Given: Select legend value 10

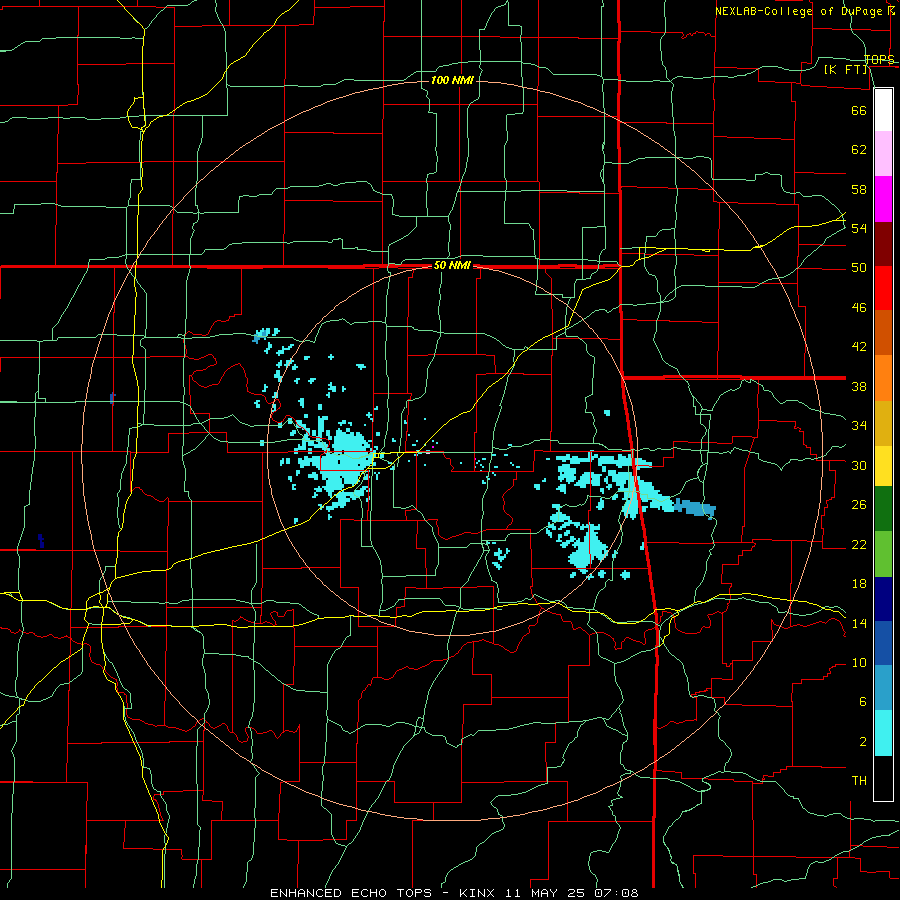Looking at the screenshot, I should coord(859,663).
